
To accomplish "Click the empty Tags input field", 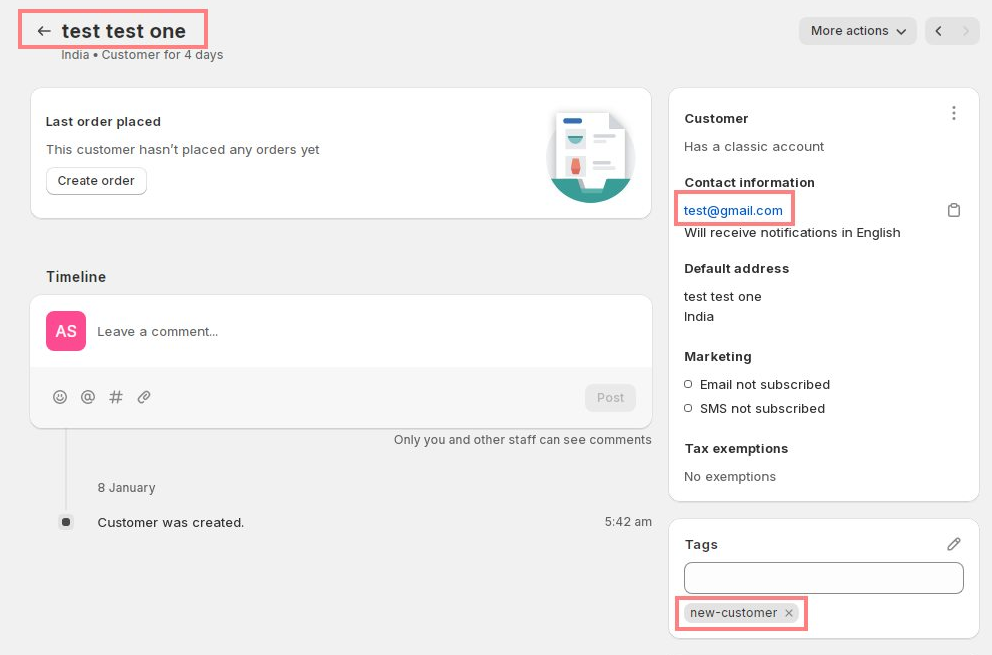I will (823, 578).
